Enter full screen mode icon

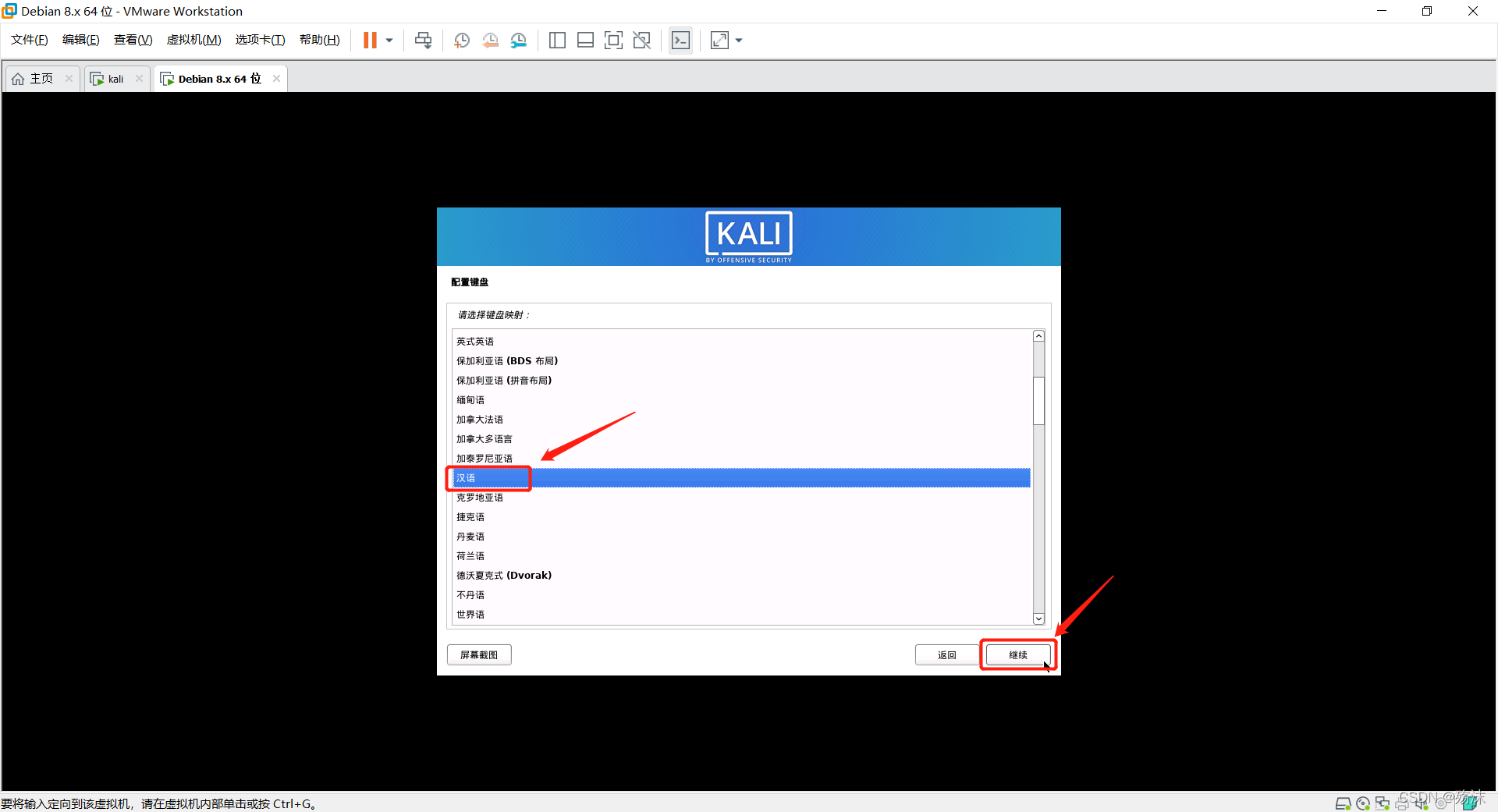[x=613, y=41]
